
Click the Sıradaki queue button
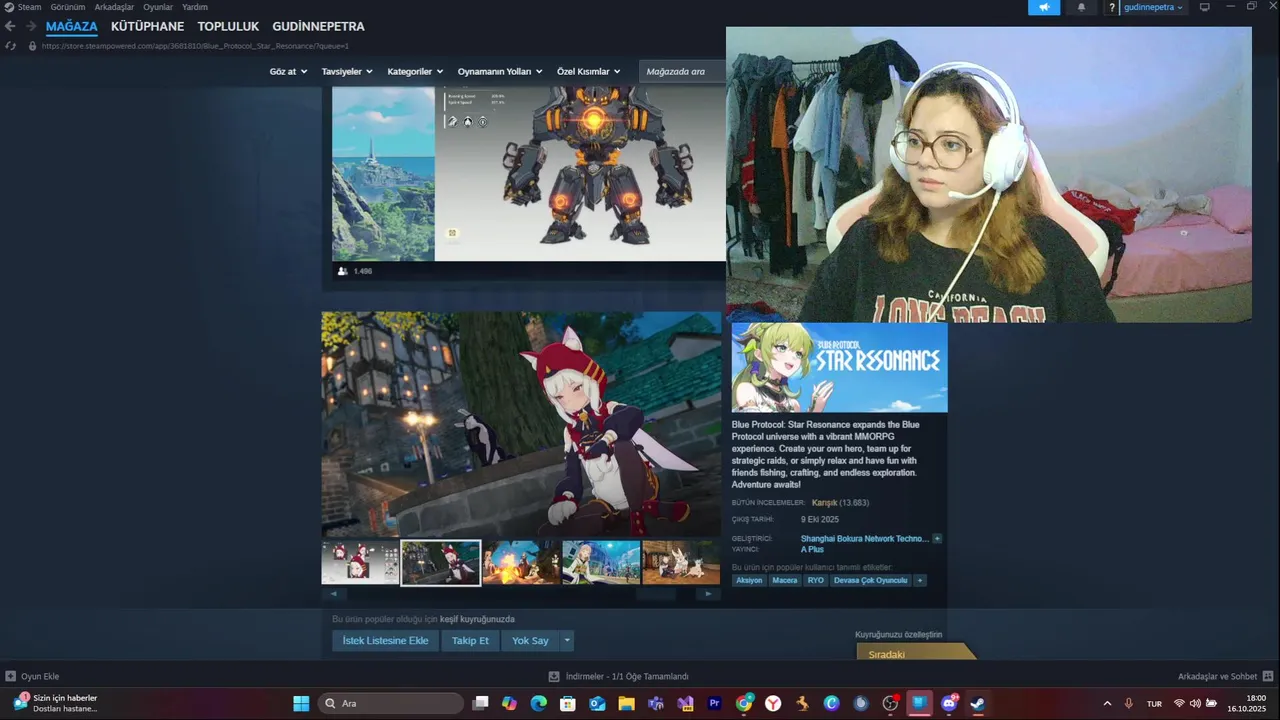tap(915, 652)
